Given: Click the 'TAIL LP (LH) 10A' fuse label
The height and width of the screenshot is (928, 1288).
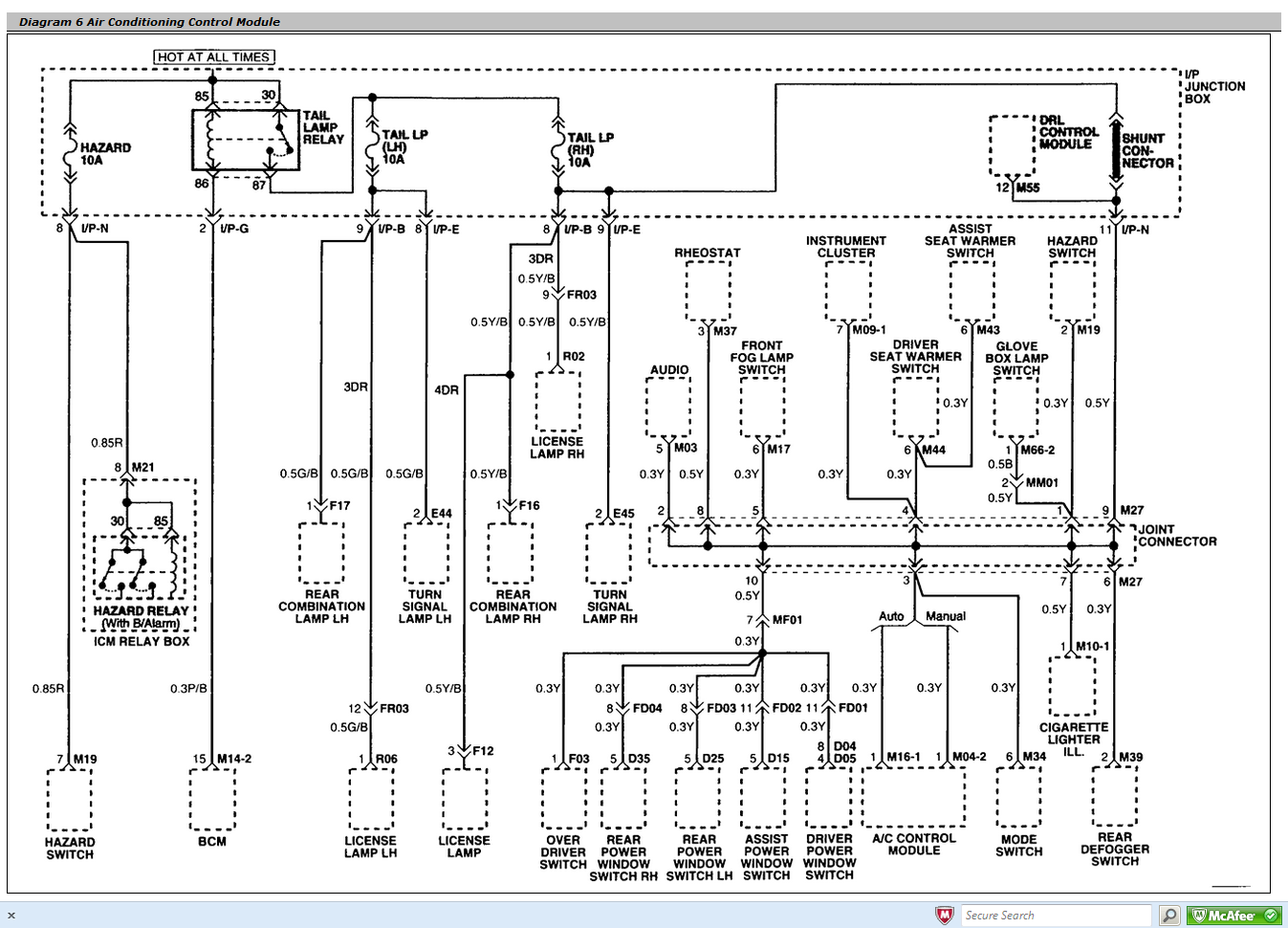Looking at the screenshot, I should pyautogui.click(x=404, y=147).
